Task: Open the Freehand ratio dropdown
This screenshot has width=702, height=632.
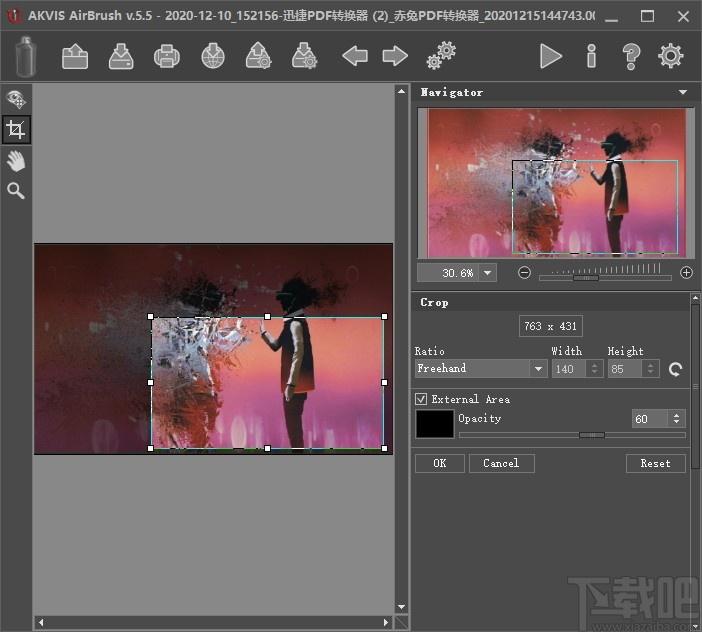Action: pyautogui.click(x=538, y=369)
